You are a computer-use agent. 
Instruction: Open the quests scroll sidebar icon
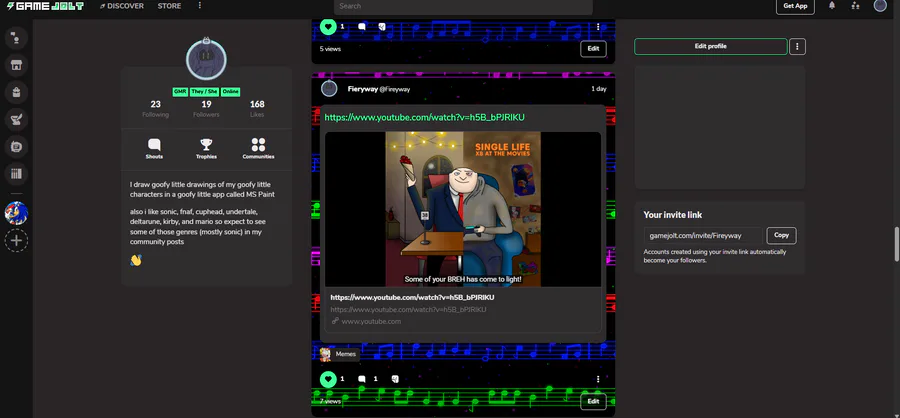pyautogui.click(x=16, y=119)
